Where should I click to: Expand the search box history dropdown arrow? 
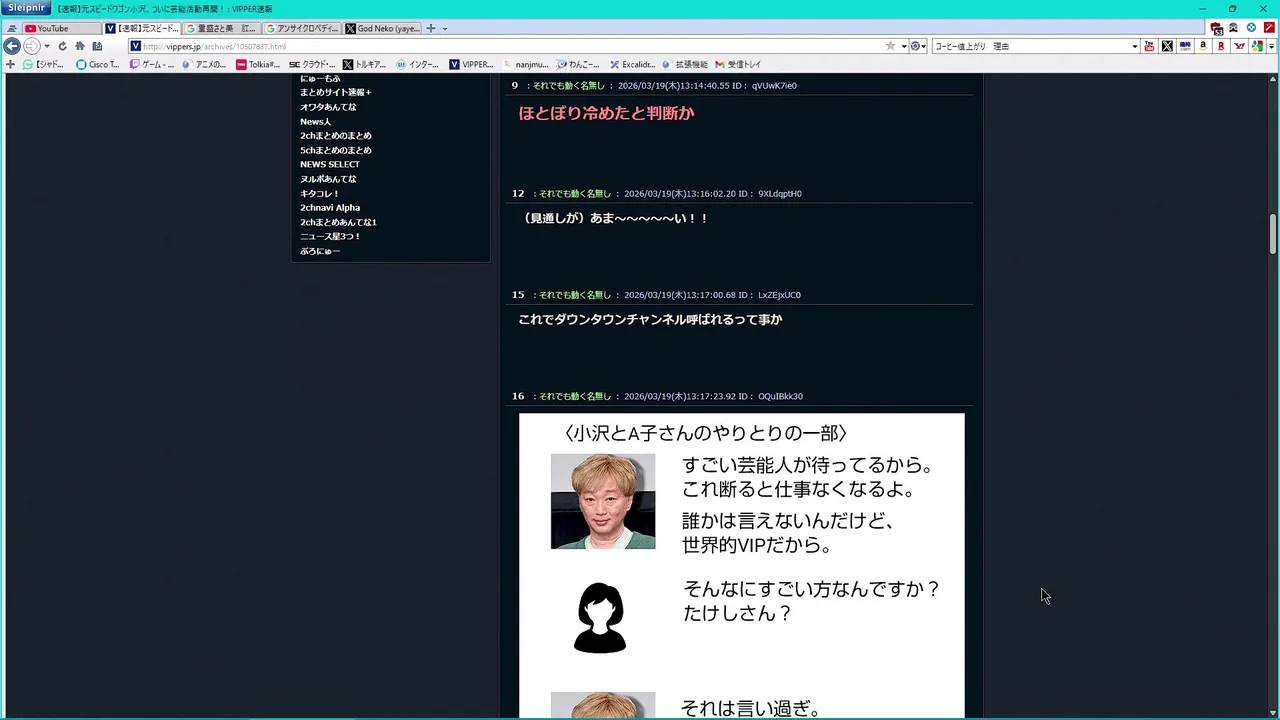click(1134, 46)
